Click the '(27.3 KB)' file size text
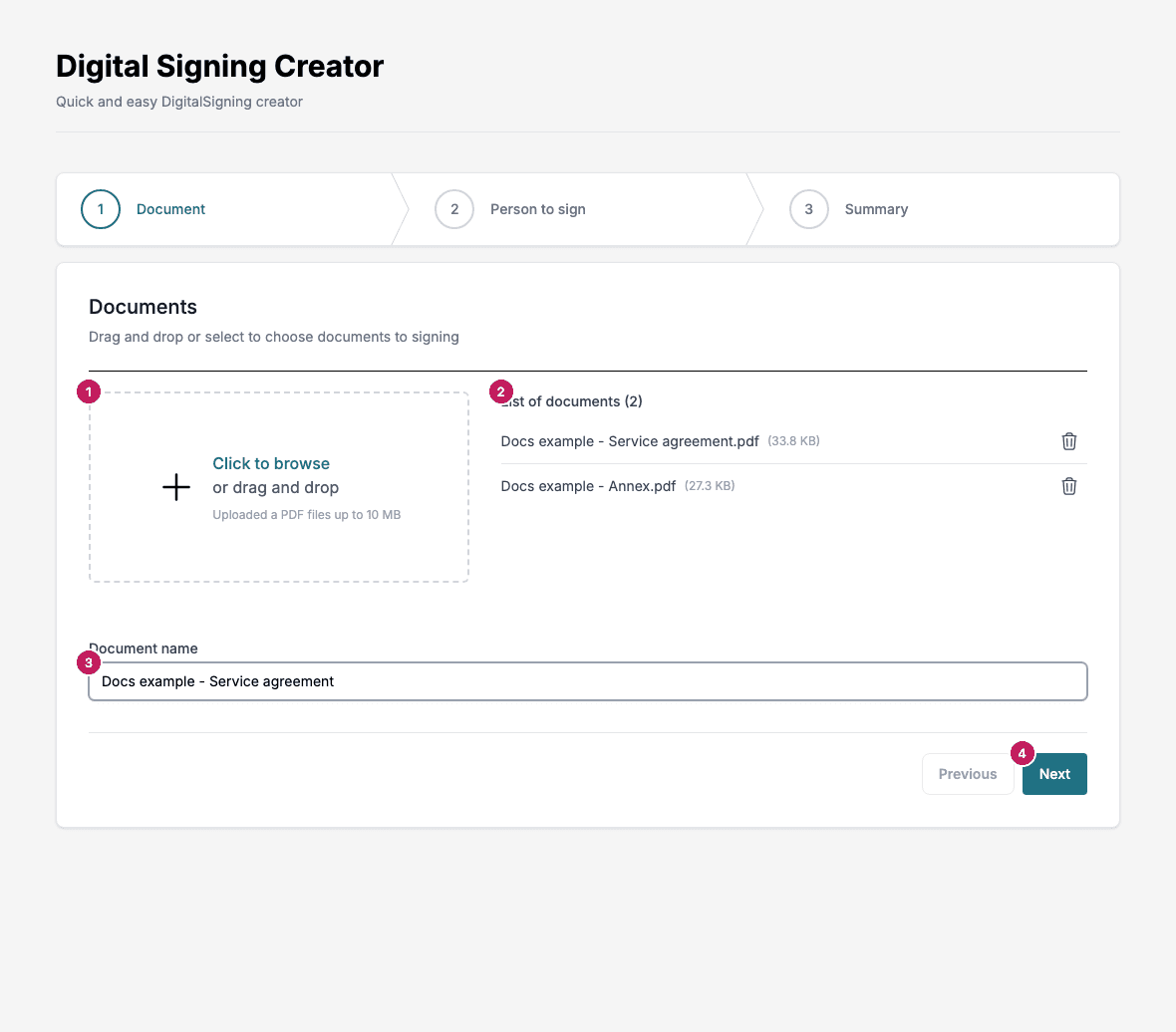Image resolution: width=1176 pixels, height=1032 pixels. tap(710, 486)
